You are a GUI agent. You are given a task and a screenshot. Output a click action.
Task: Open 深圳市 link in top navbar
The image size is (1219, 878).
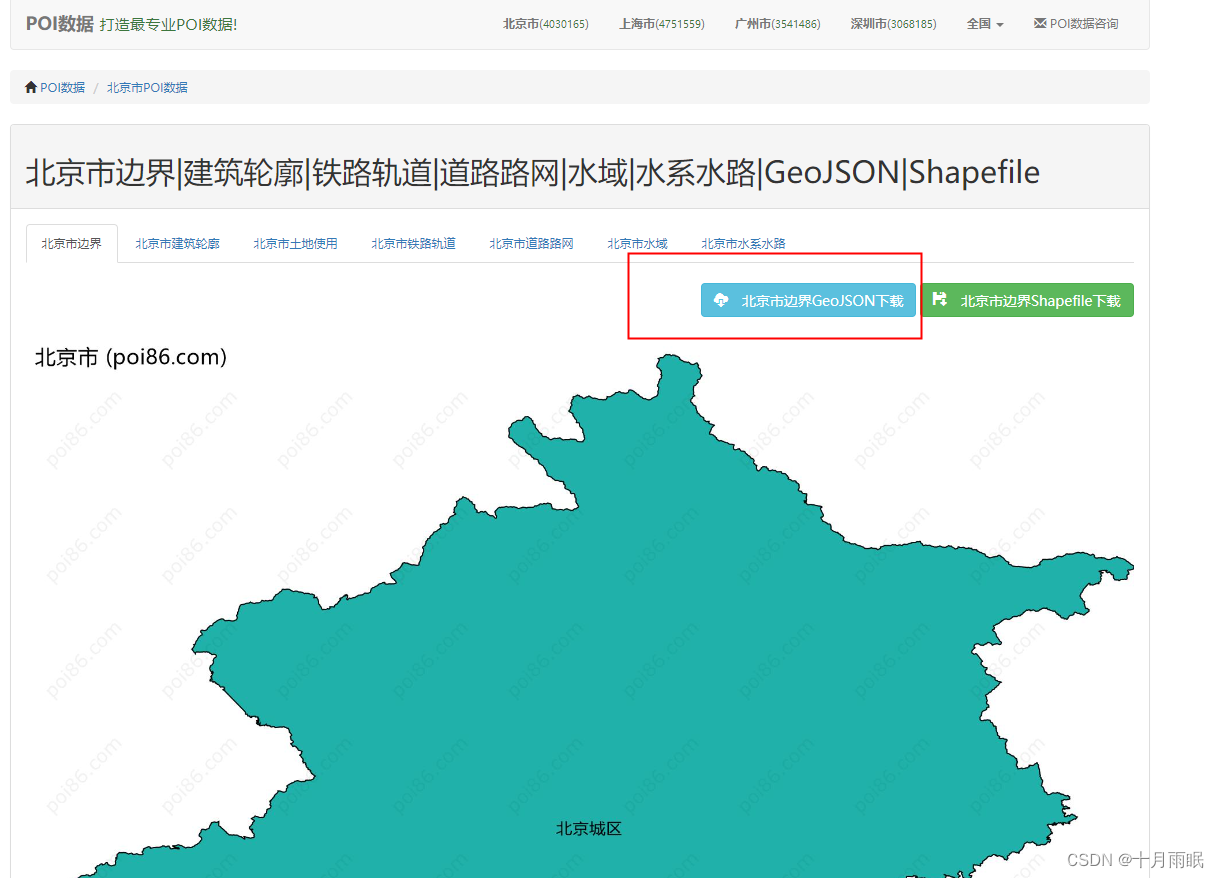tap(893, 24)
